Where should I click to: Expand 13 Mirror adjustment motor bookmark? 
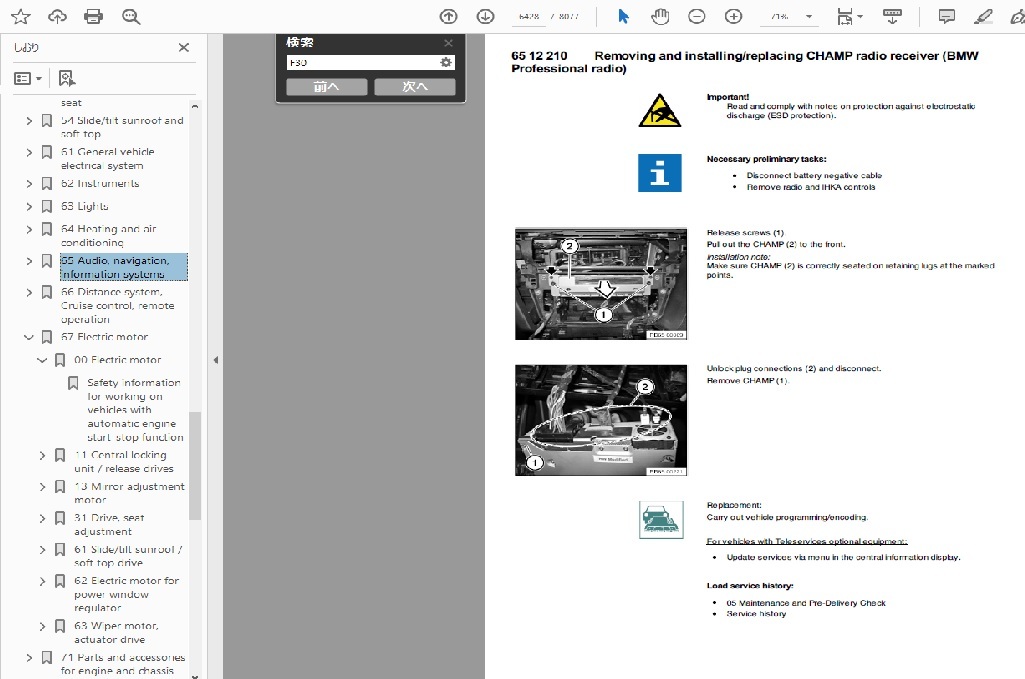[x=42, y=487]
